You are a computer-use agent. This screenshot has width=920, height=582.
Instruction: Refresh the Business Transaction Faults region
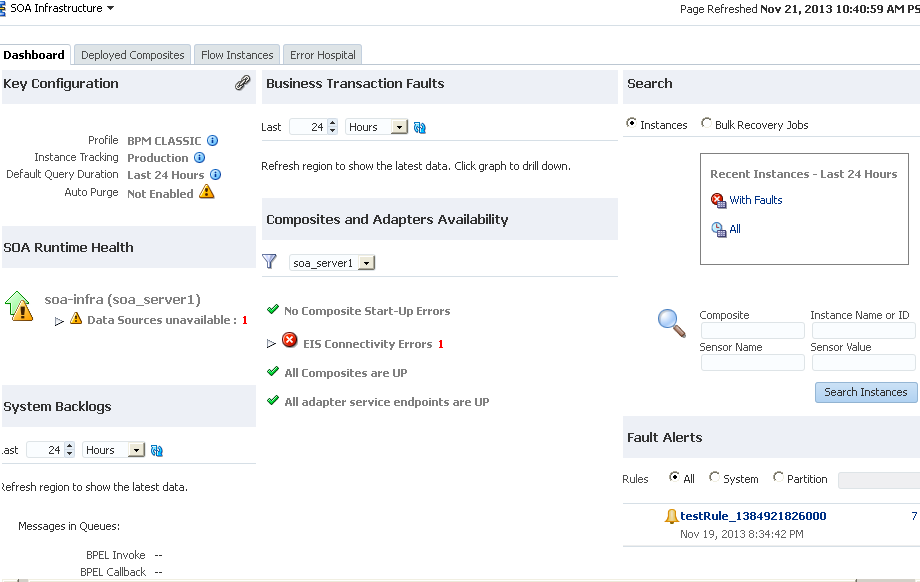pyautogui.click(x=420, y=128)
